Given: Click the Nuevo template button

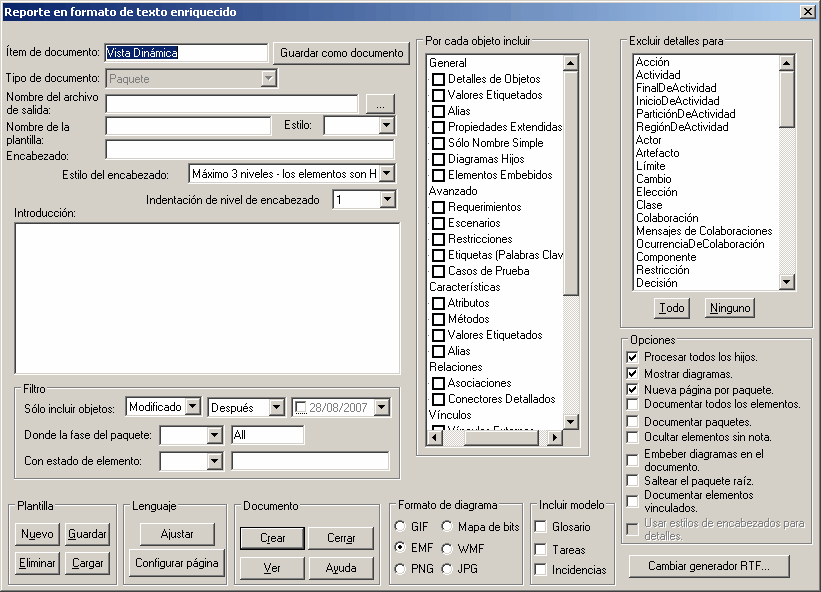Looking at the screenshot, I should (37, 534).
